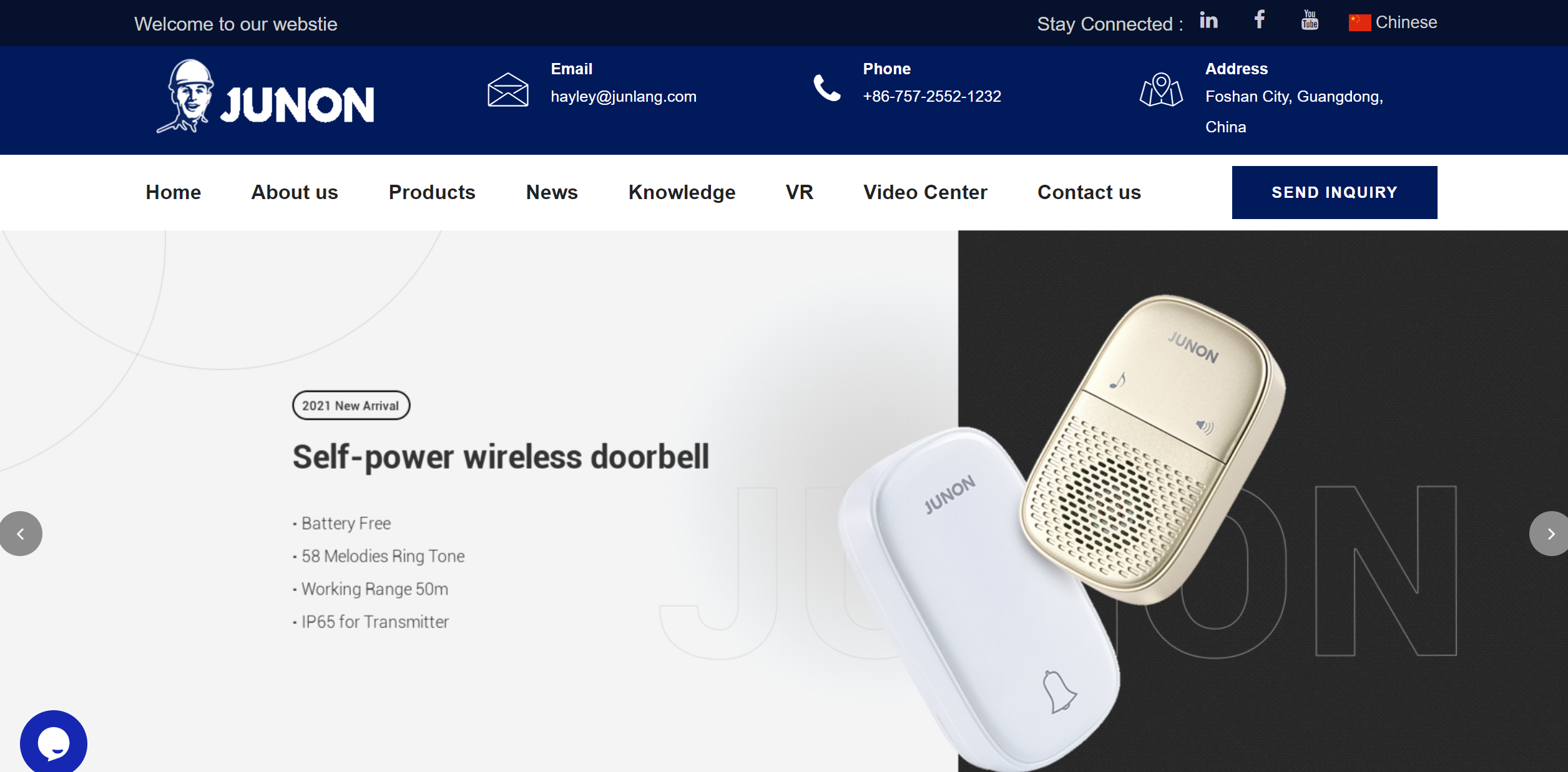Open the YouTube social icon

tap(1310, 20)
